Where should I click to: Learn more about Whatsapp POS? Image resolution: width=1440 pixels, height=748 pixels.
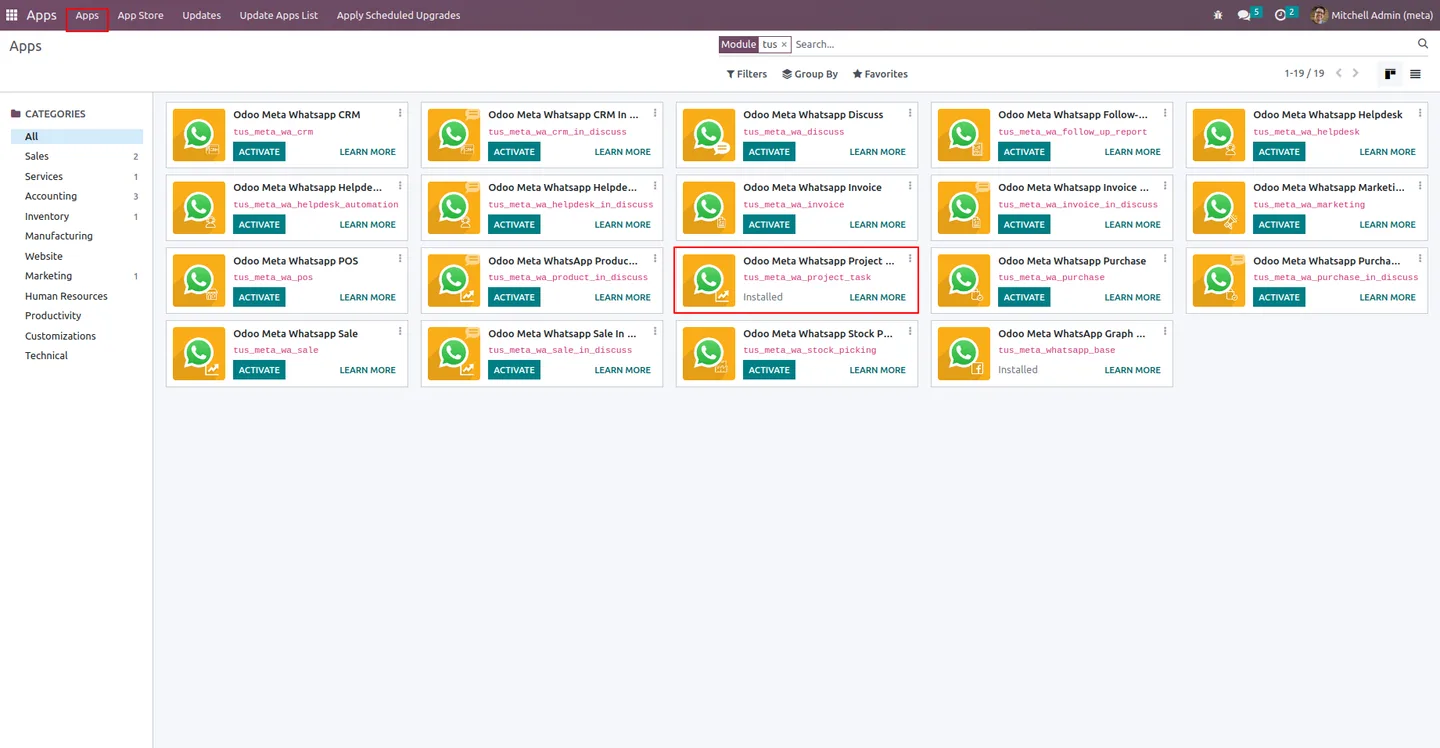click(367, 297)
